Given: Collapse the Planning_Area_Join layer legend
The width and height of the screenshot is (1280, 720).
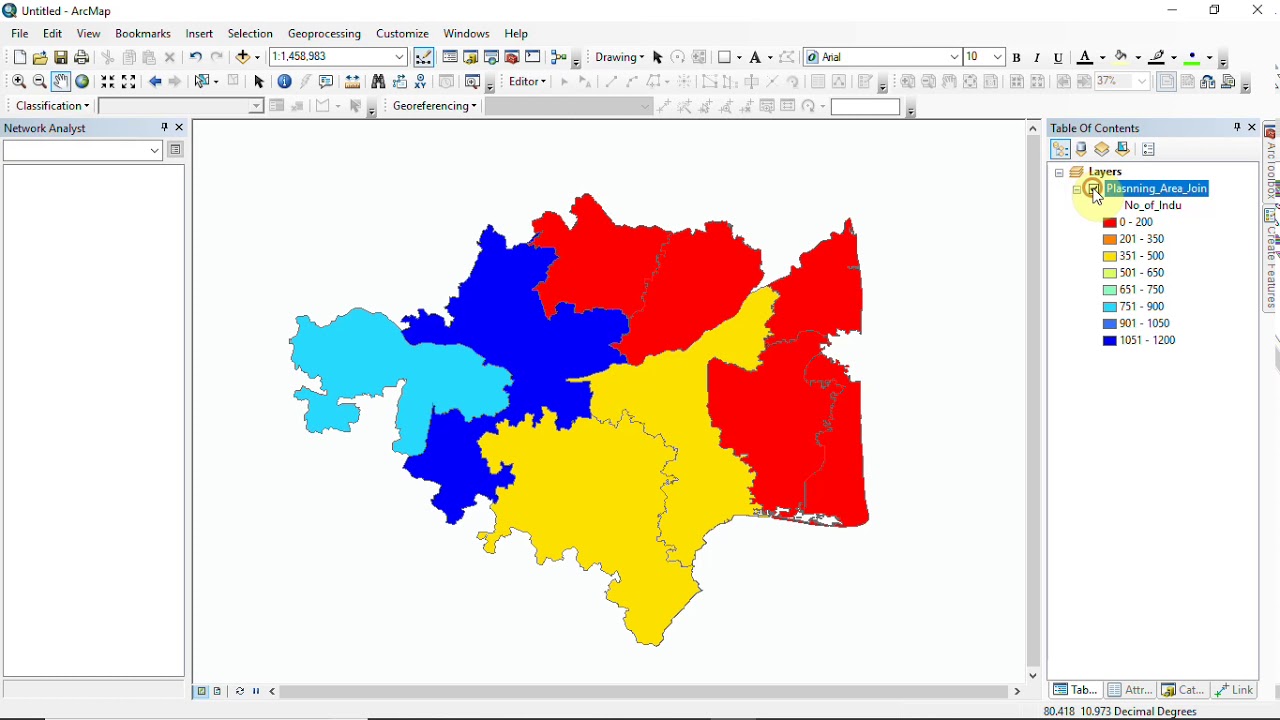Looking at the screenshot, I should point(1077,189).
